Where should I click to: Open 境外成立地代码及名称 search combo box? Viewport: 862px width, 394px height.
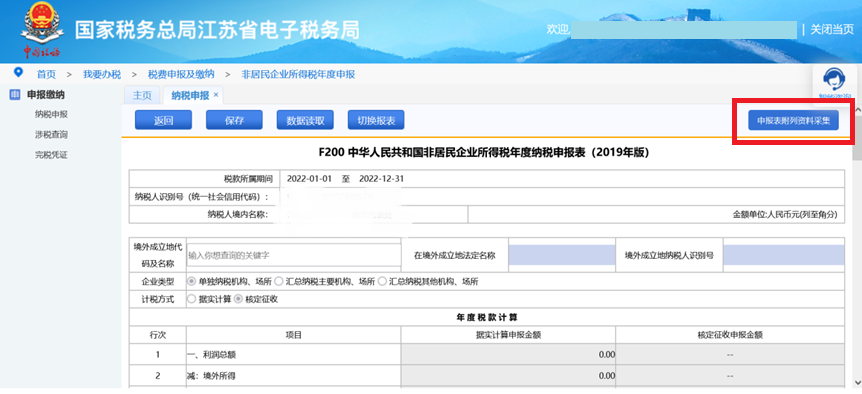tap(294, 256)
